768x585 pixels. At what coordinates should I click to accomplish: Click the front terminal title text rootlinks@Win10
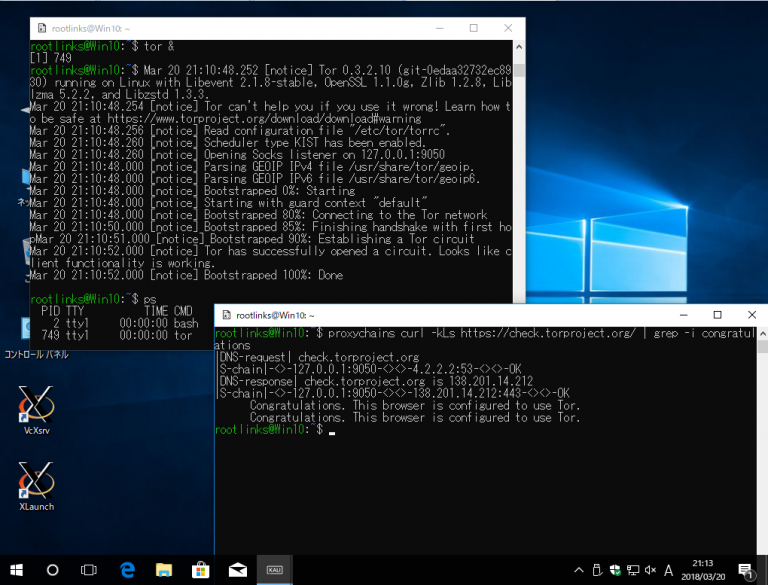(275, 315)
